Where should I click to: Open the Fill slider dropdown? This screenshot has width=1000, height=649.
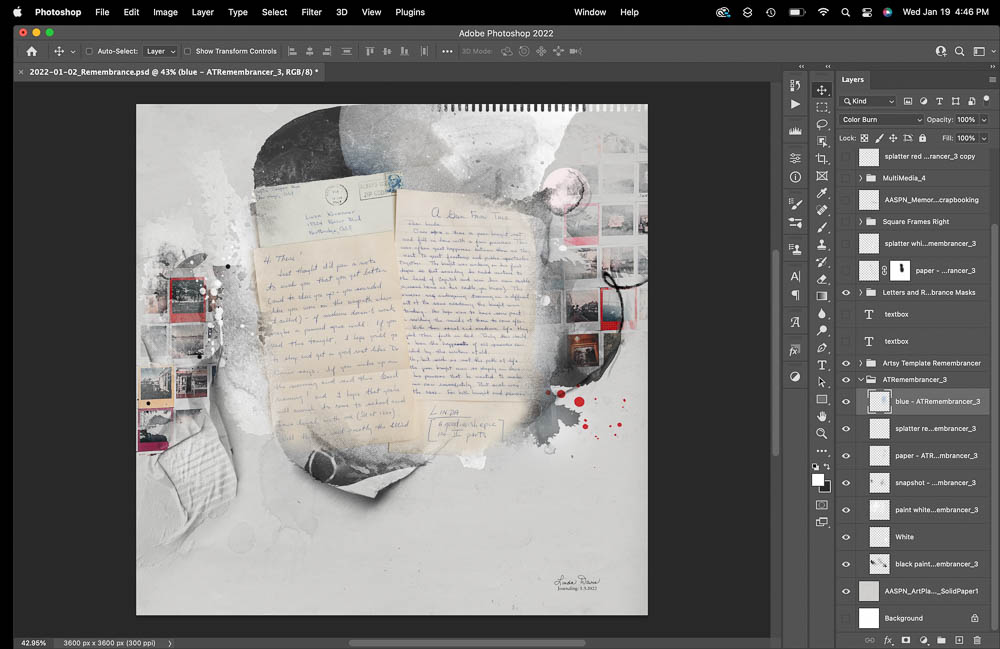coord(984,138)
